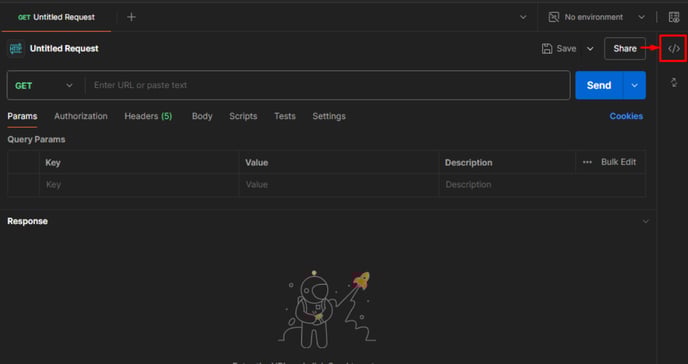This screenshot has height=364, width=688.
Task: Click the environment quick look icon
Action: click(x=674, y=17)
